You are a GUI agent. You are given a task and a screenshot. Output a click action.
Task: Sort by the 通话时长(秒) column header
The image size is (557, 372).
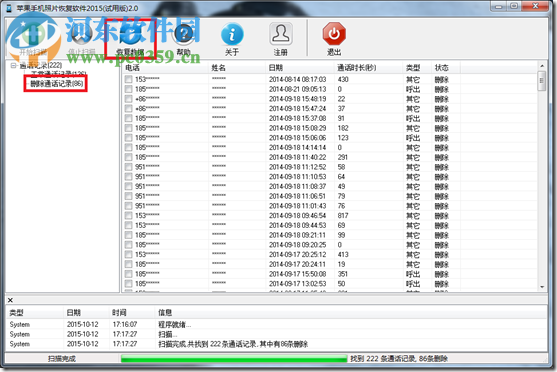[x=369, y=68]
